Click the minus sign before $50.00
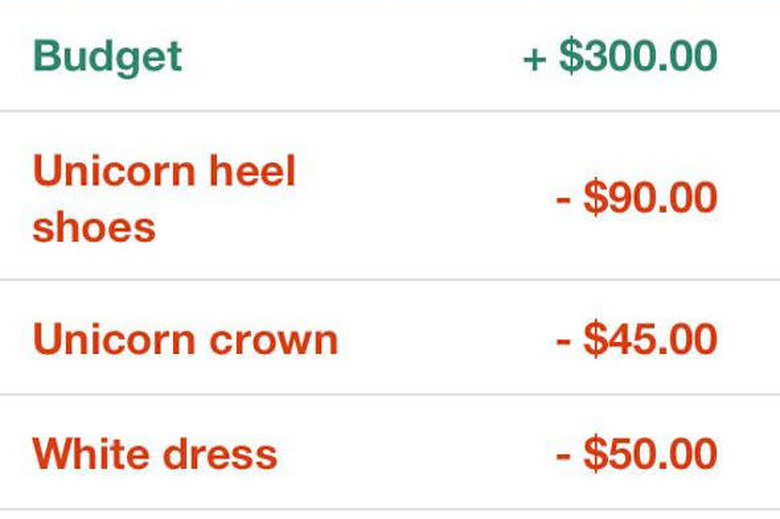The height and width of the screenshot is (519, 780). pos(564,455)
